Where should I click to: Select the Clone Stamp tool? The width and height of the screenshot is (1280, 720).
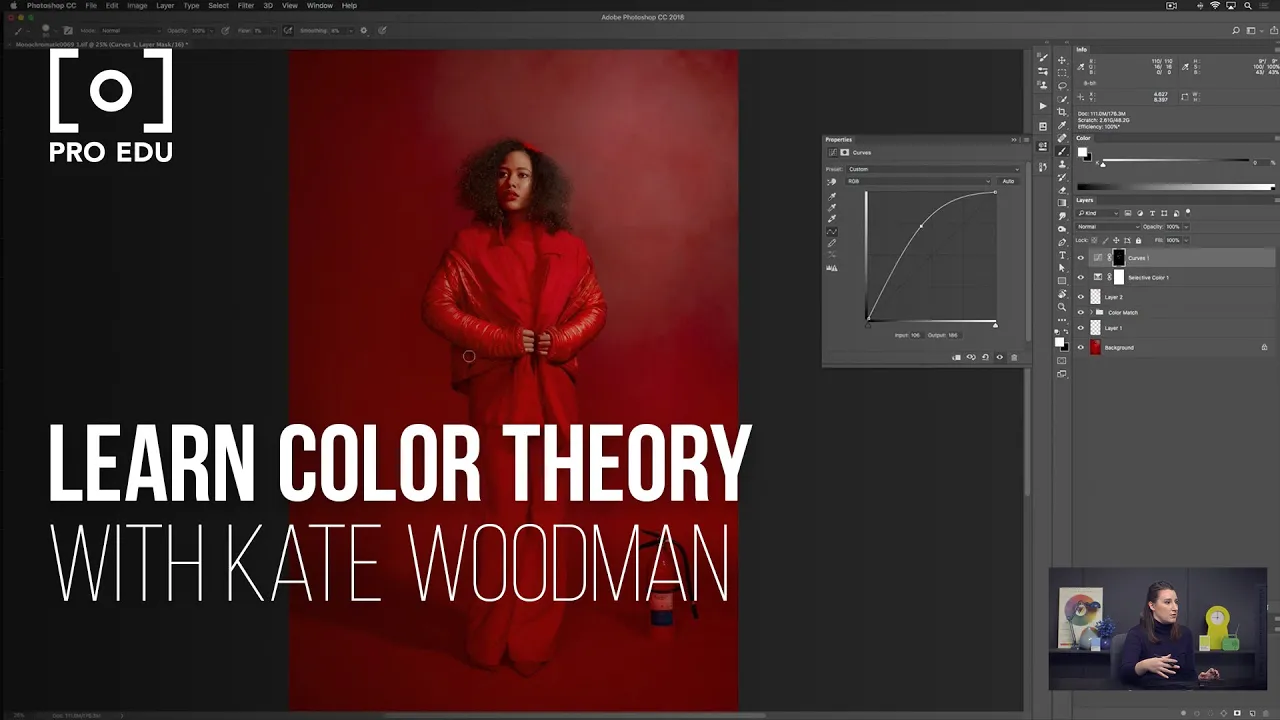1062,164
